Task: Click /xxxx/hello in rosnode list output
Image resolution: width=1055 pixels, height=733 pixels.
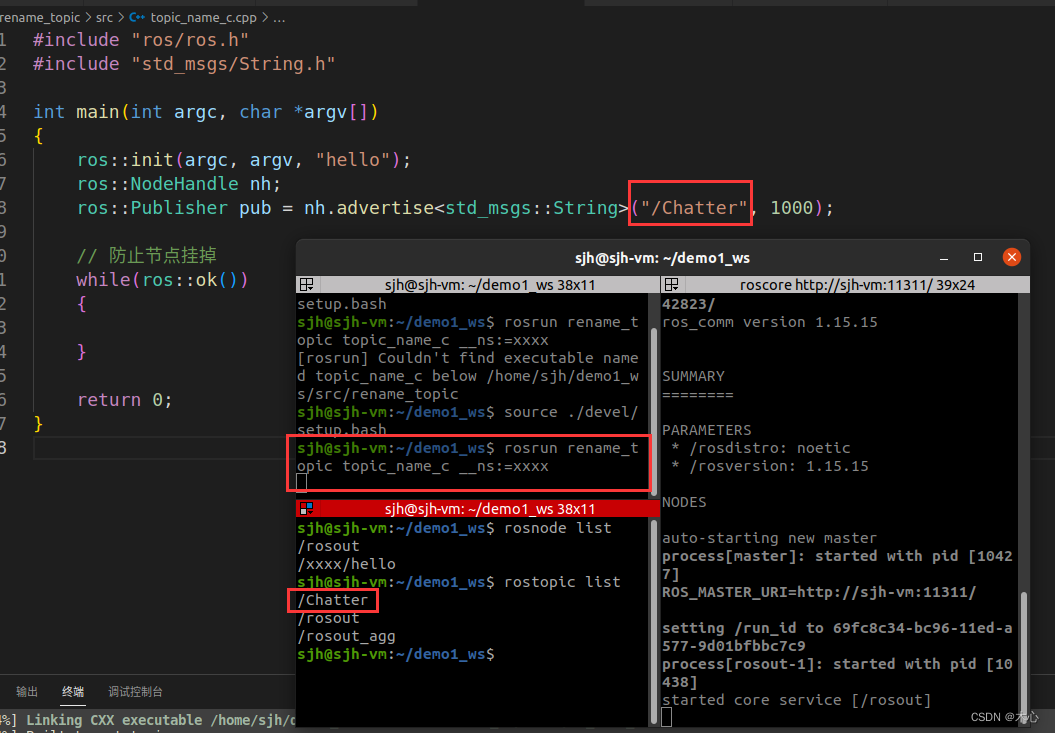Action: pyautogui.click(x=347, y=564)
